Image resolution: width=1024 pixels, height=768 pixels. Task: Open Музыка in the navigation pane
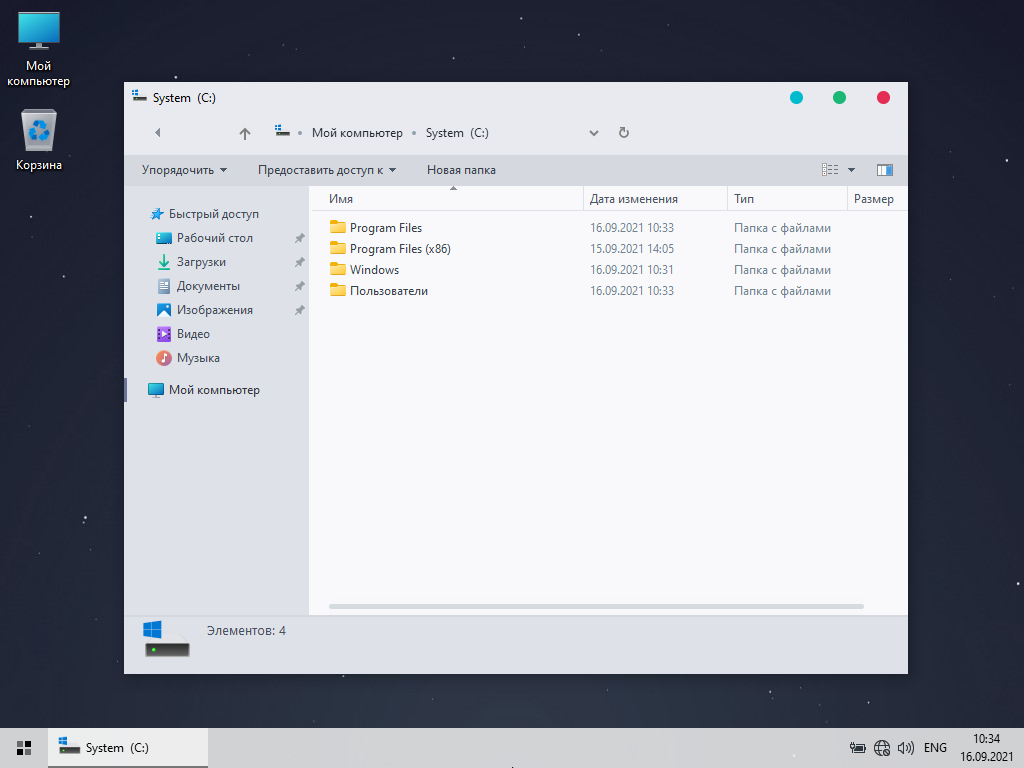click(x=198, y=358)
